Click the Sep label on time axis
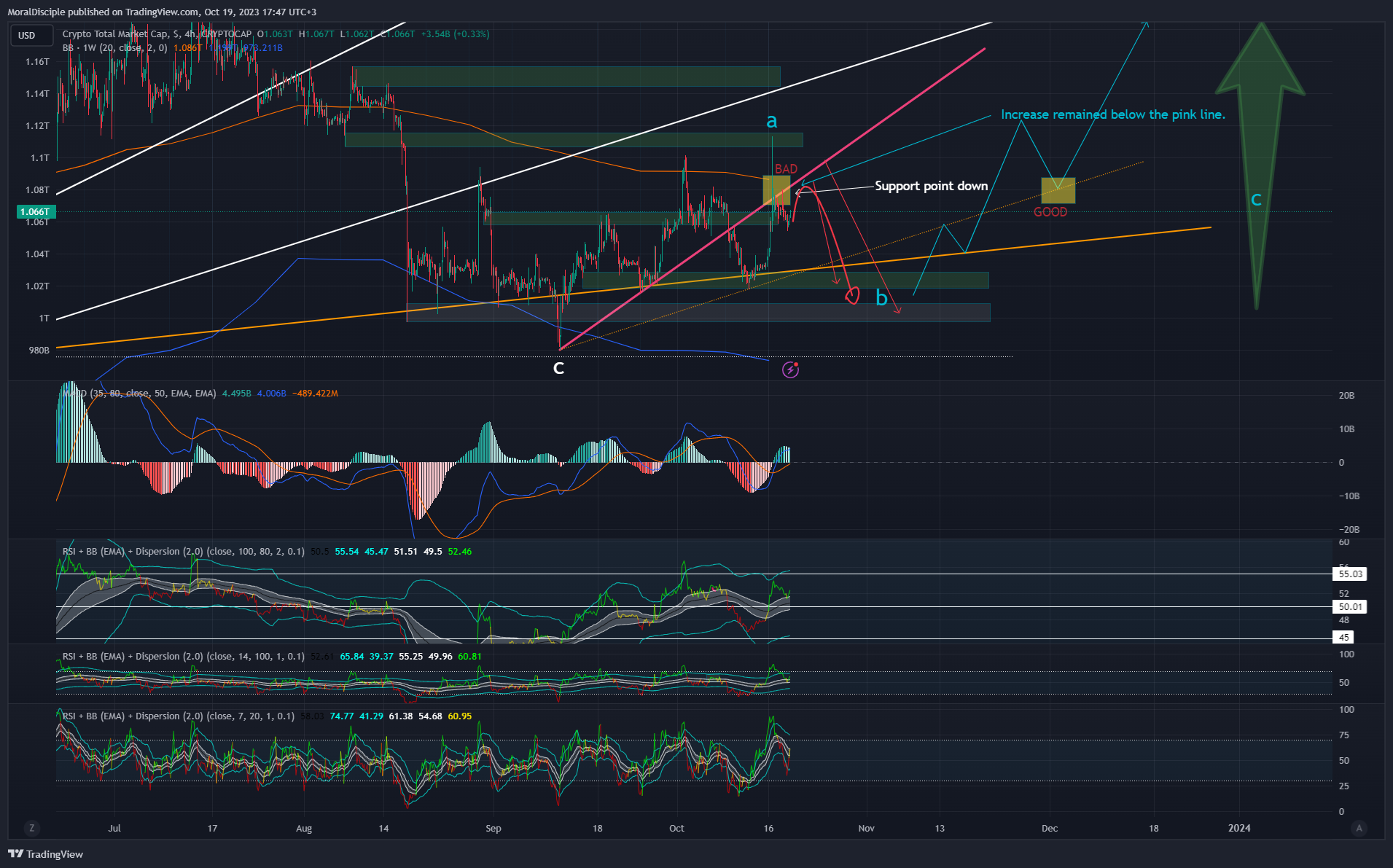Screen dimensions: 1393x868 point(493,828)
